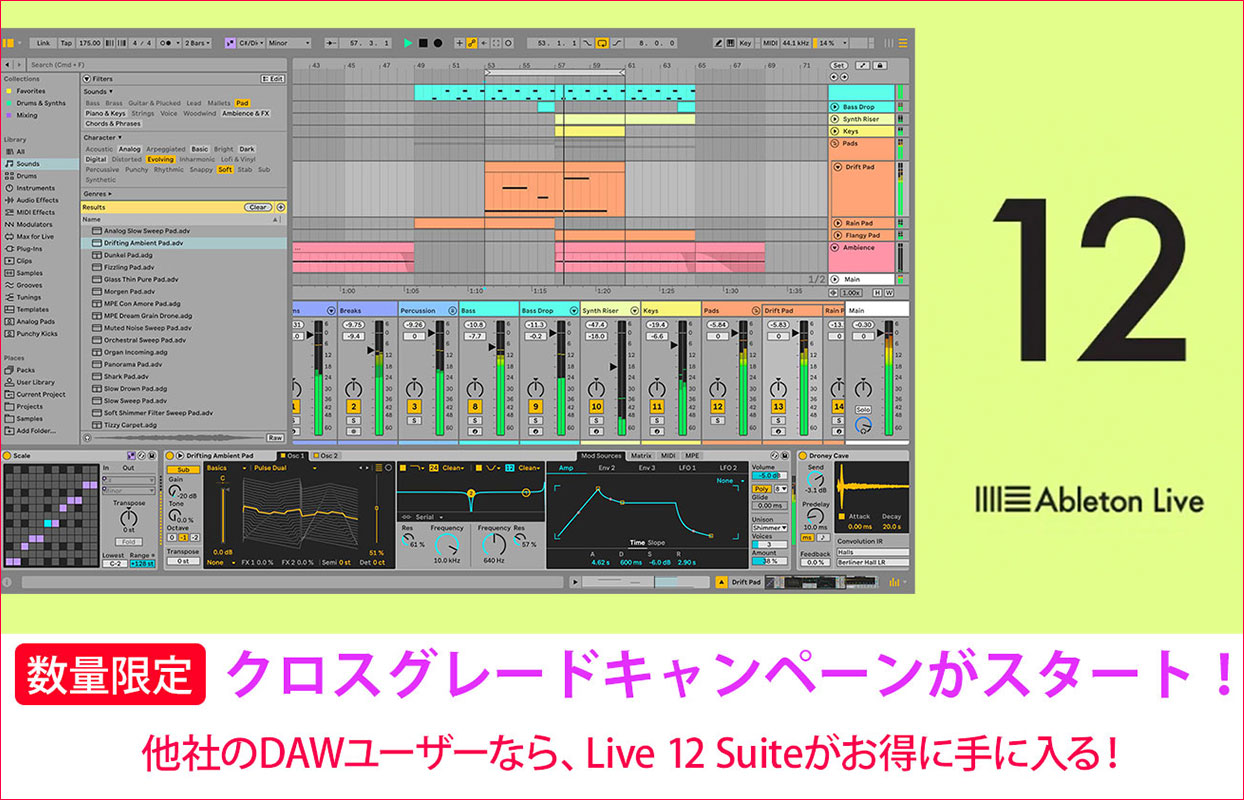Open the Env 2 tab

[607, 467]
